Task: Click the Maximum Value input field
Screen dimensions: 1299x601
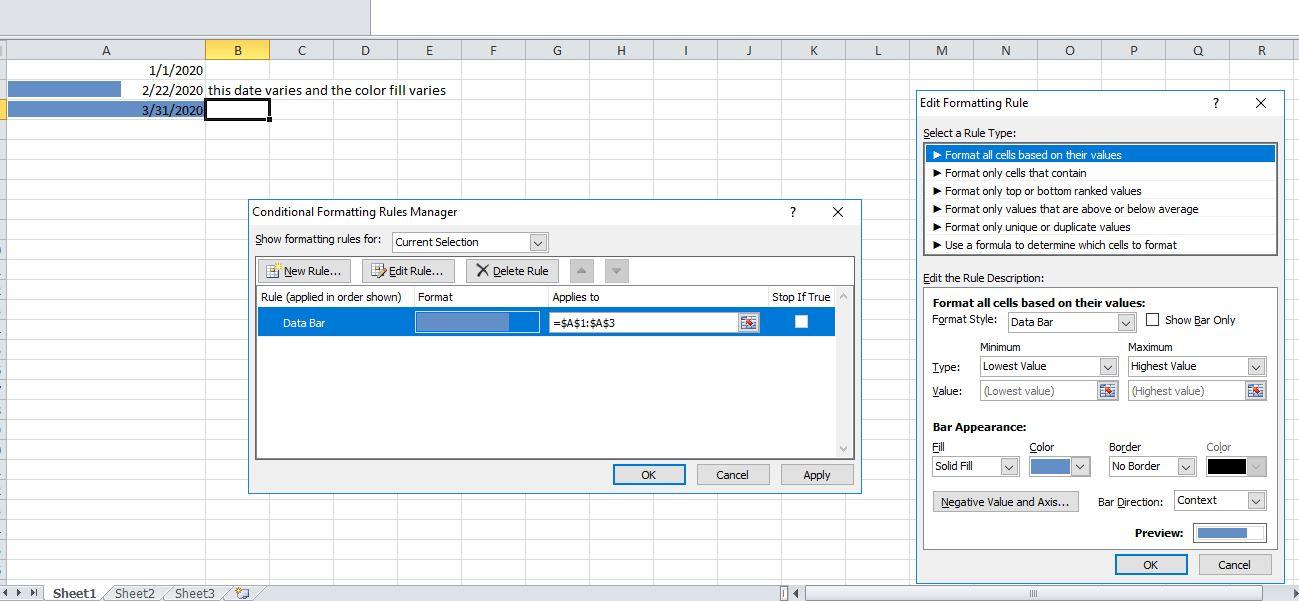Action: click(1186, 391)
